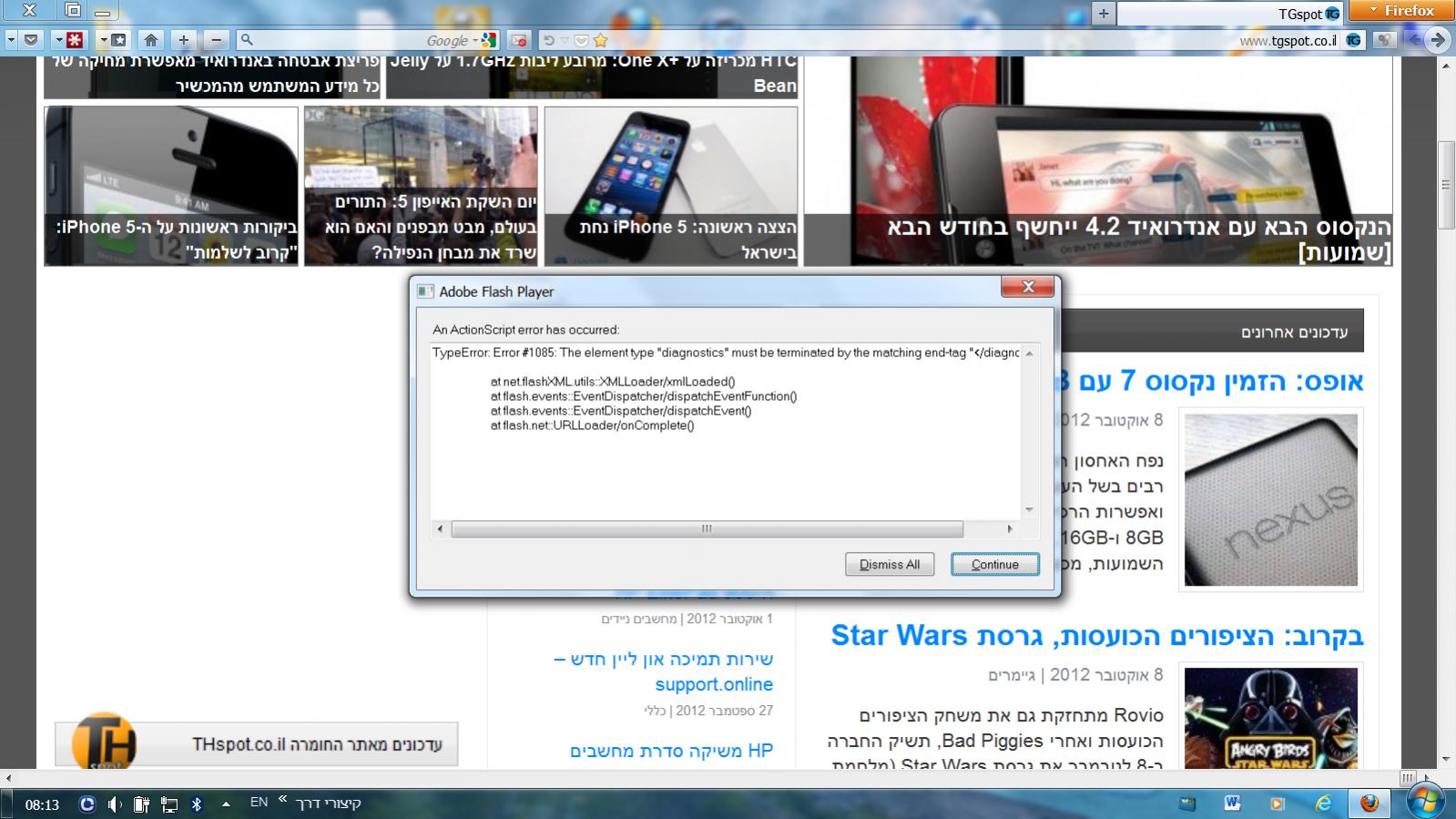Click the volume speaker tray icon
1456x819 pixels.
coord(114,804)
